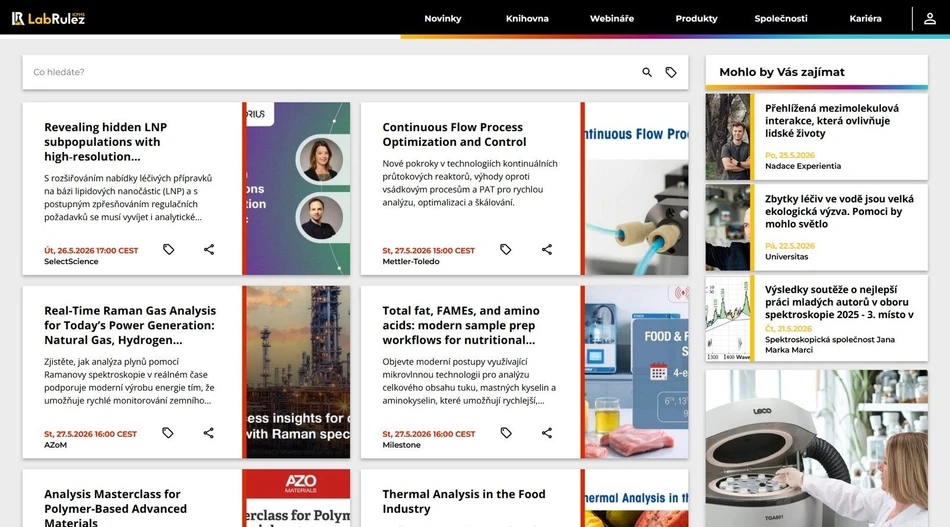Open 'Výsledky soutěže o nejlepší práci' article
The image size is (950, 527).
coord(839,302)
